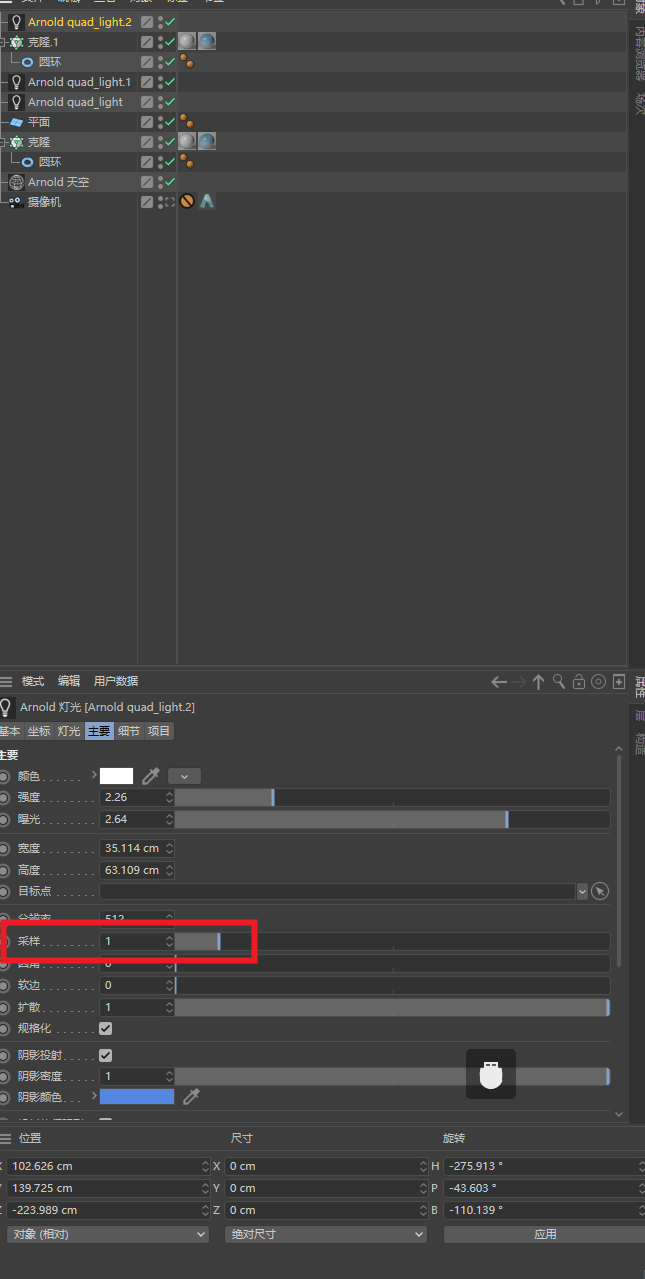
Task: Toggle 阴影投射 checkbox
Action: (x=106, y=1055)
